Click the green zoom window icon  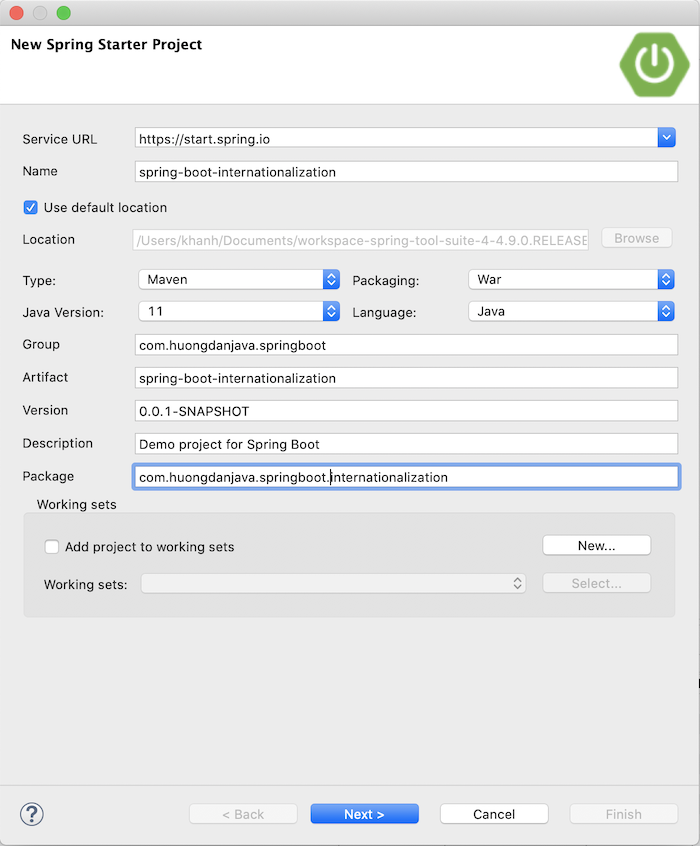[64, 13]
